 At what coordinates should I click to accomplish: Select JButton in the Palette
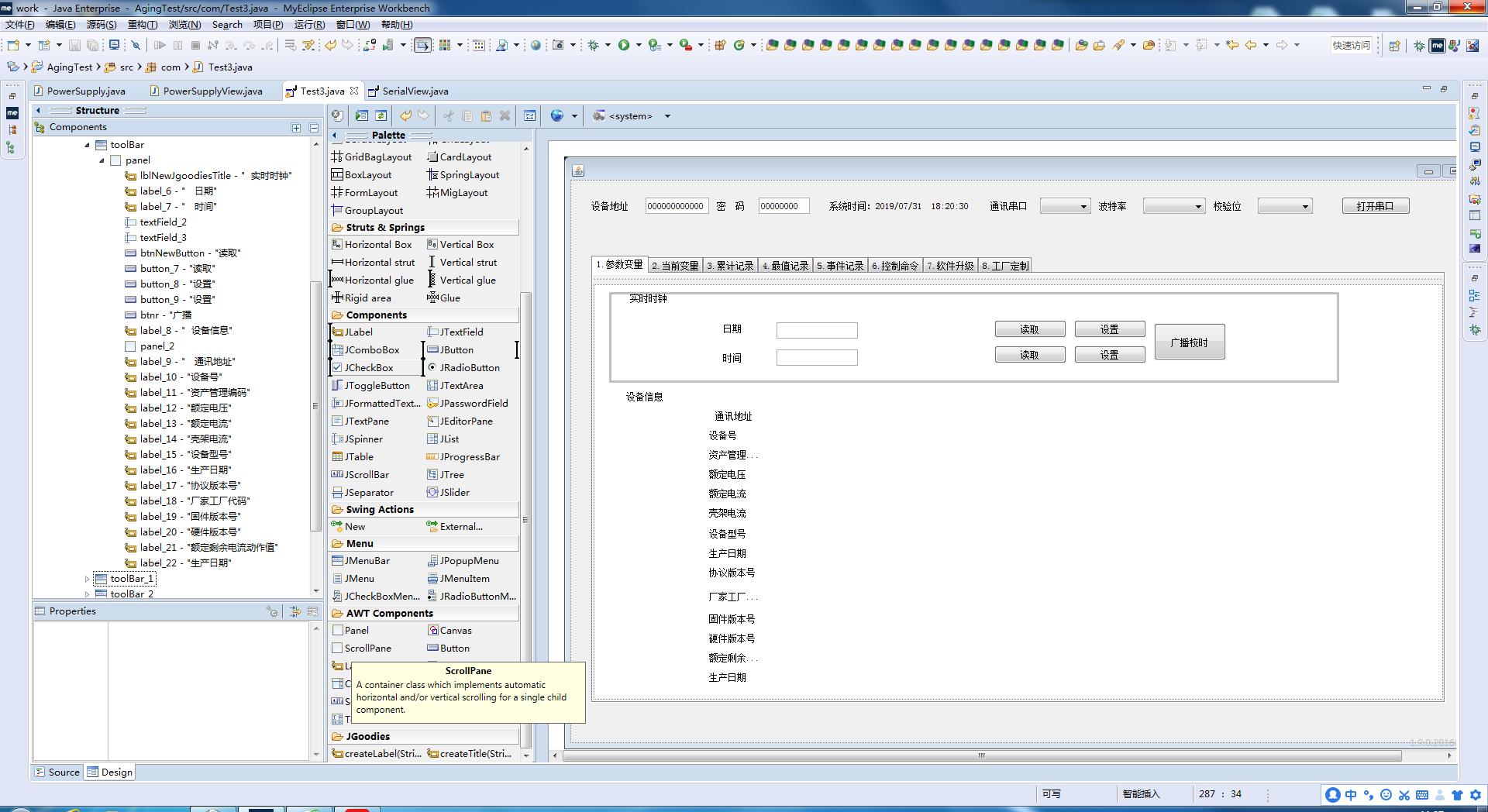point(450,349)
